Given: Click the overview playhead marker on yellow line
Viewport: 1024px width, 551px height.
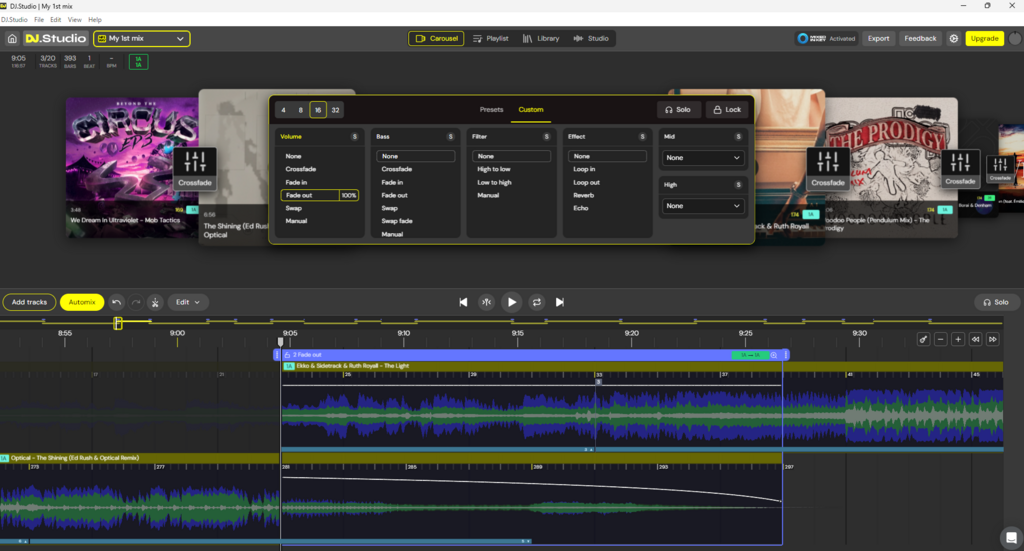Looking at the screenshot, I should (118, 323).
